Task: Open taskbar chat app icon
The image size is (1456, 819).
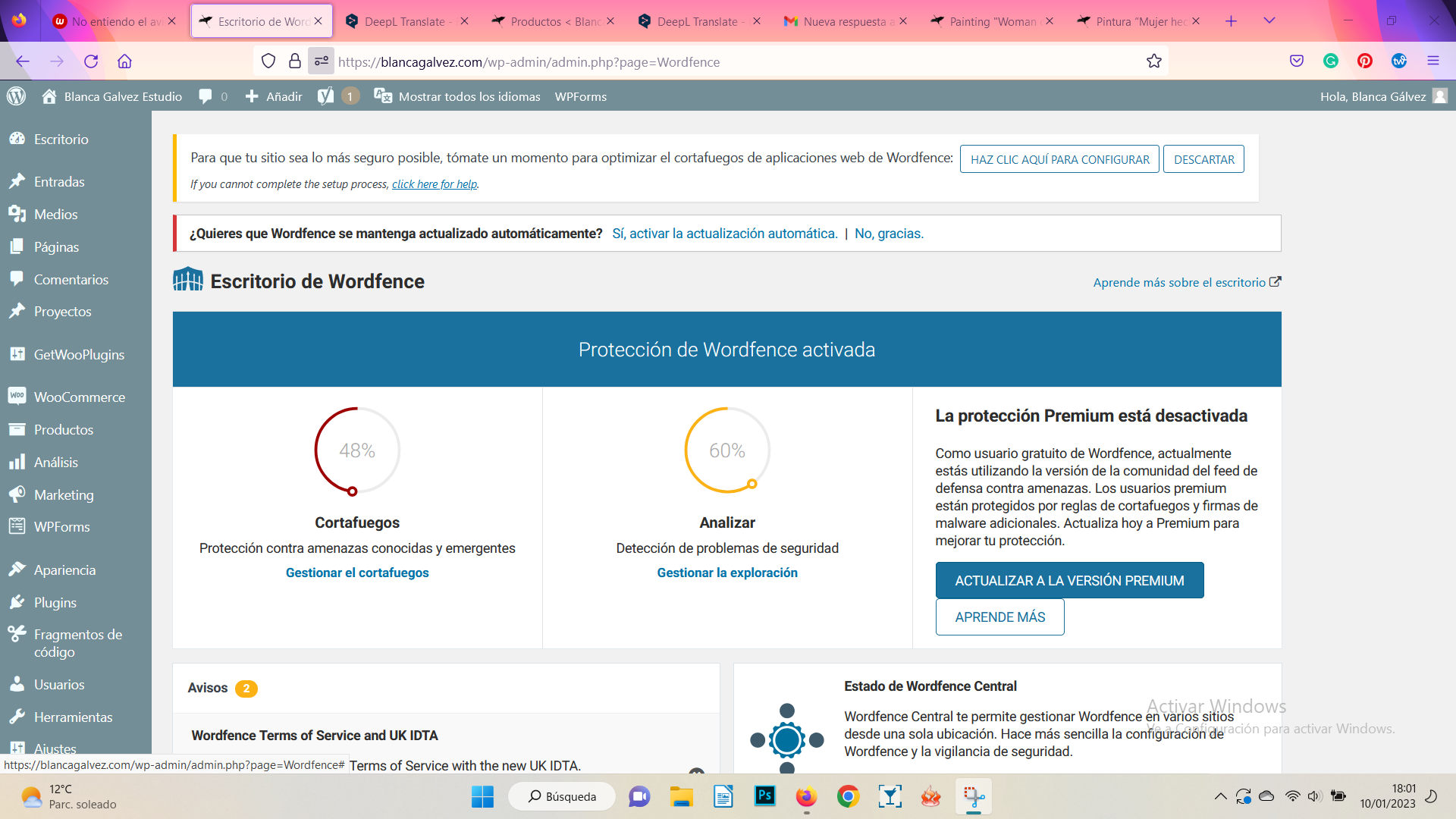Action: point(639,796)
